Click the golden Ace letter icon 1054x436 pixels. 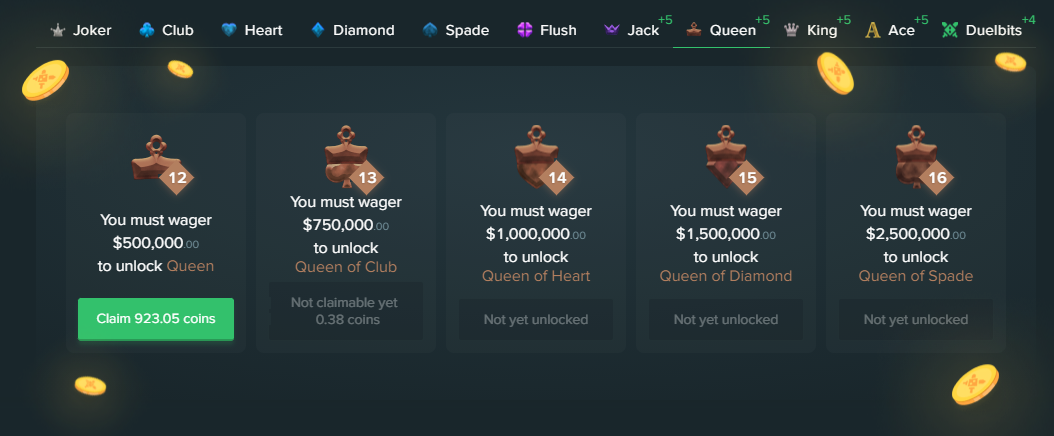[873, 30]
